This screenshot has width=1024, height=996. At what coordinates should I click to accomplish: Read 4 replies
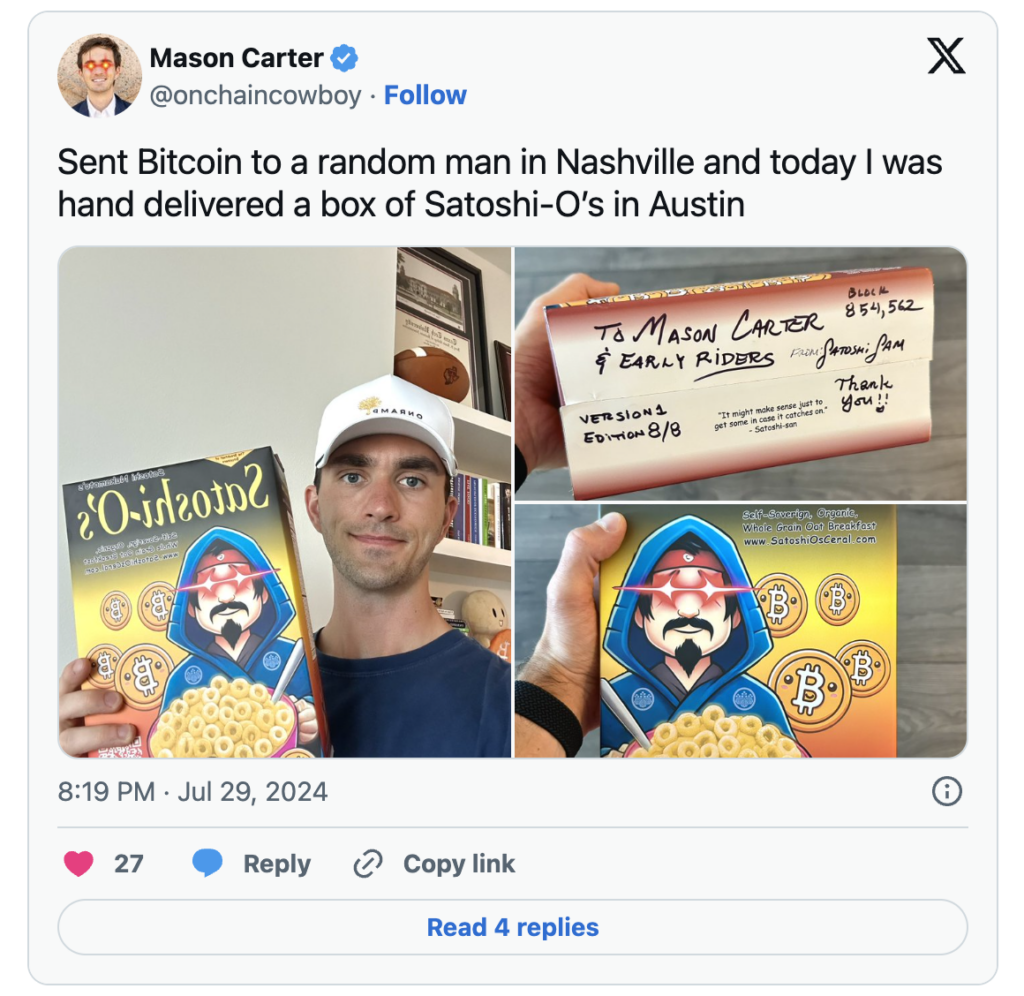(x=513, y=927)
